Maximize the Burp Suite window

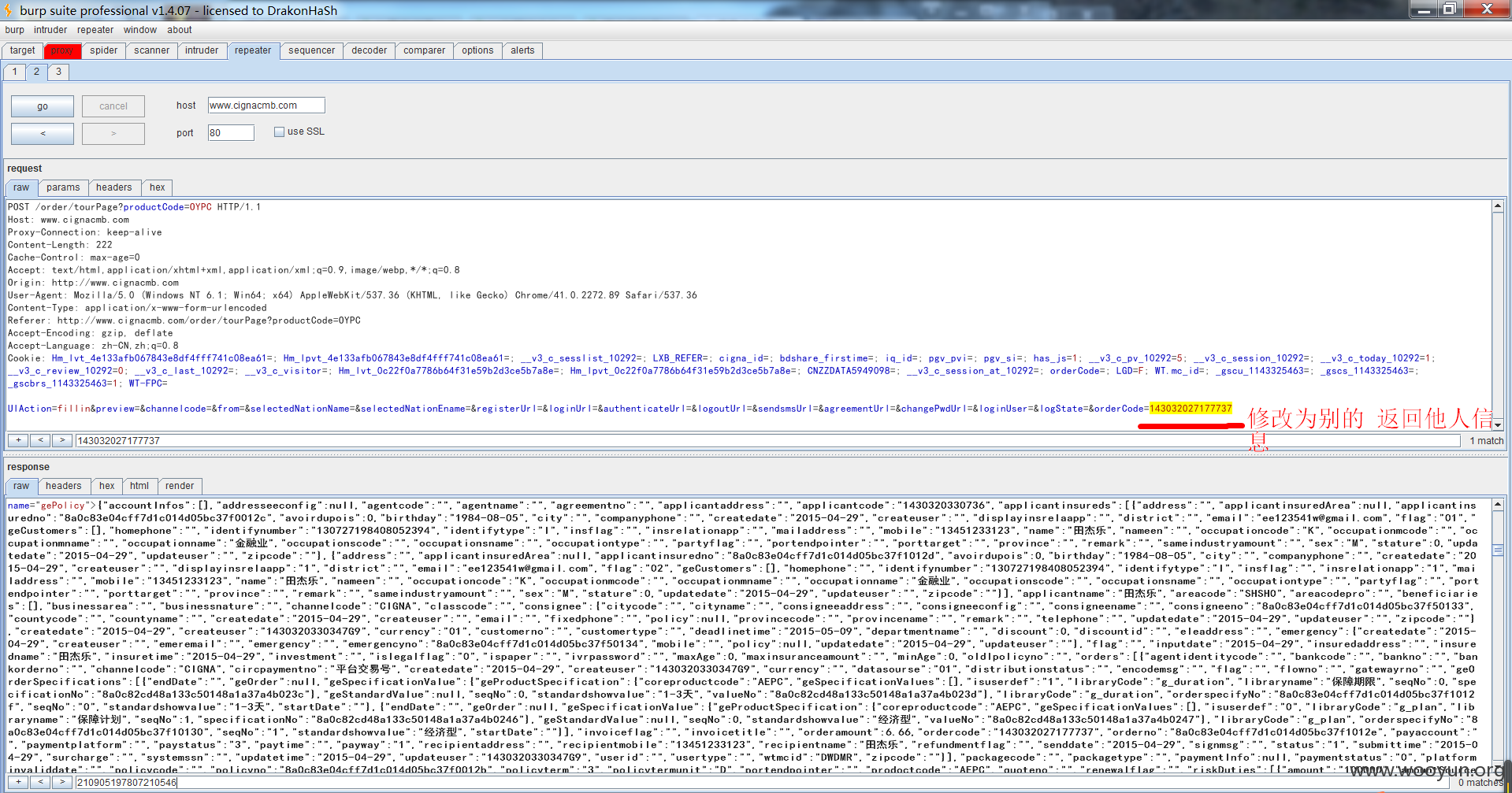[1450, 9]
